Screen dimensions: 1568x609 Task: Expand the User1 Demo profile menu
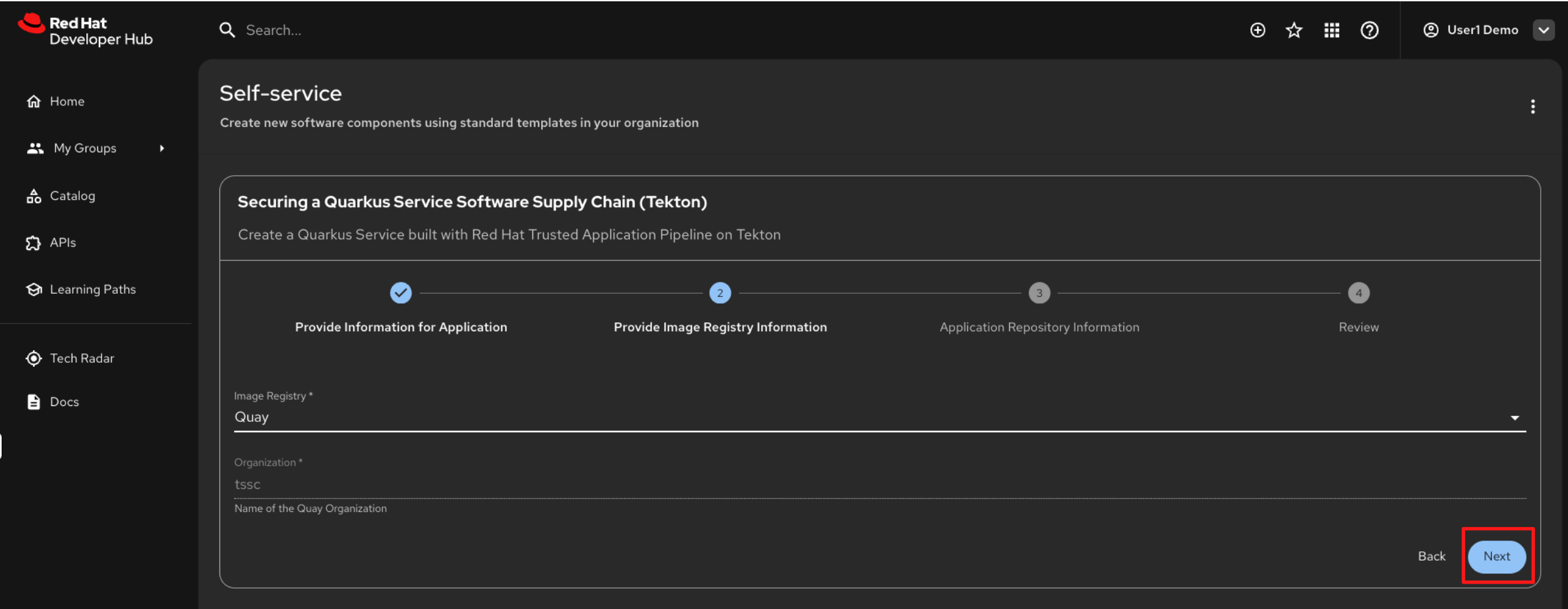[1543, 30]
